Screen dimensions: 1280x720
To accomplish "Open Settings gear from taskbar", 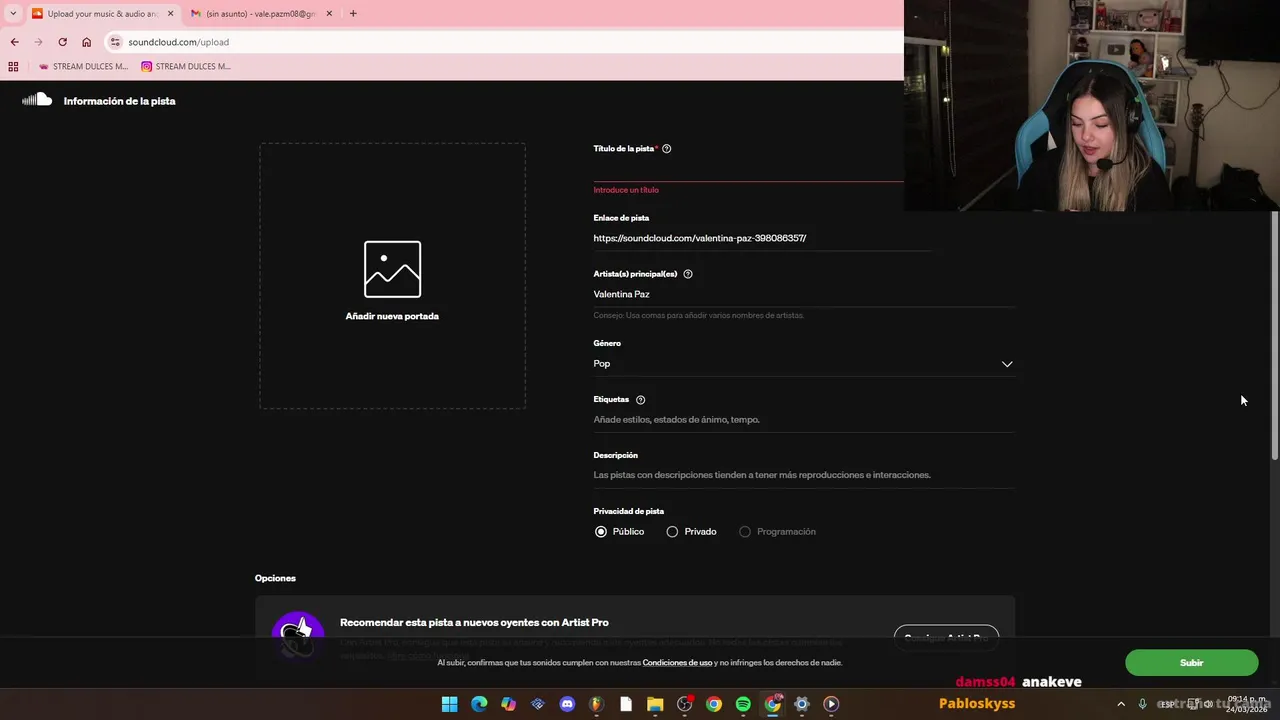I will point(801,704).
